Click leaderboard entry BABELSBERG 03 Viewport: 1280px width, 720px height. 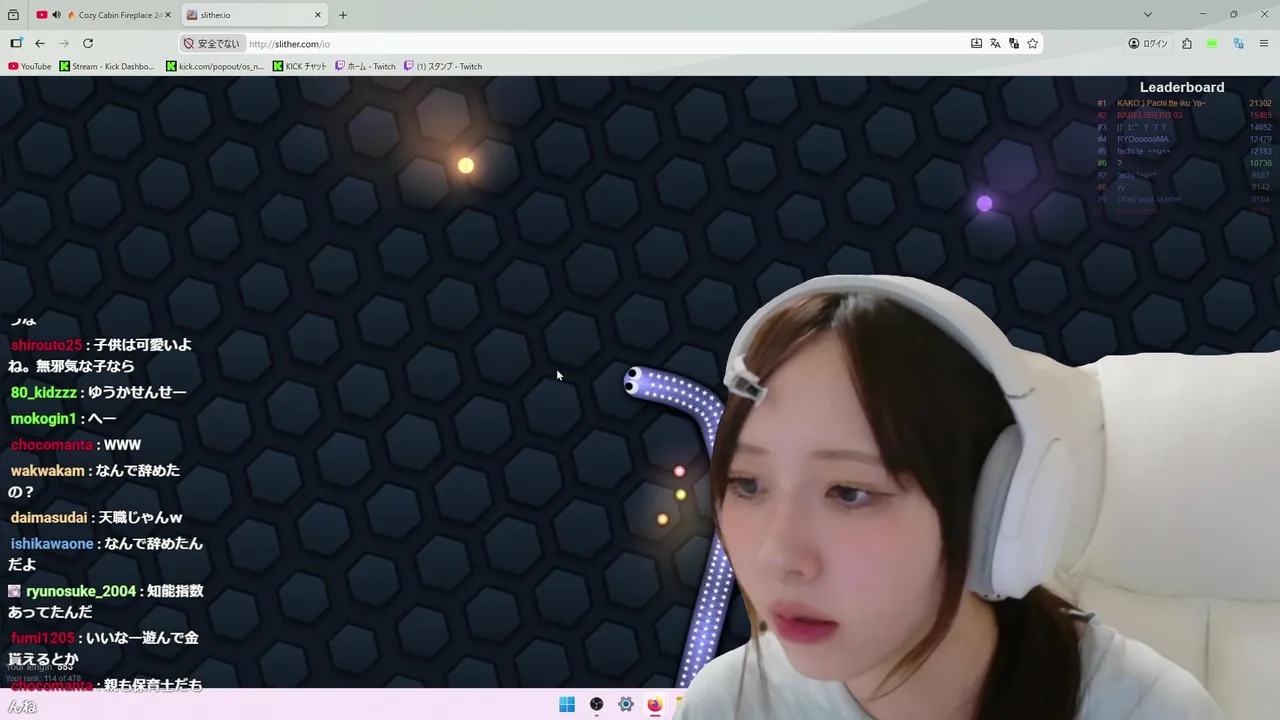point(1149,115)
